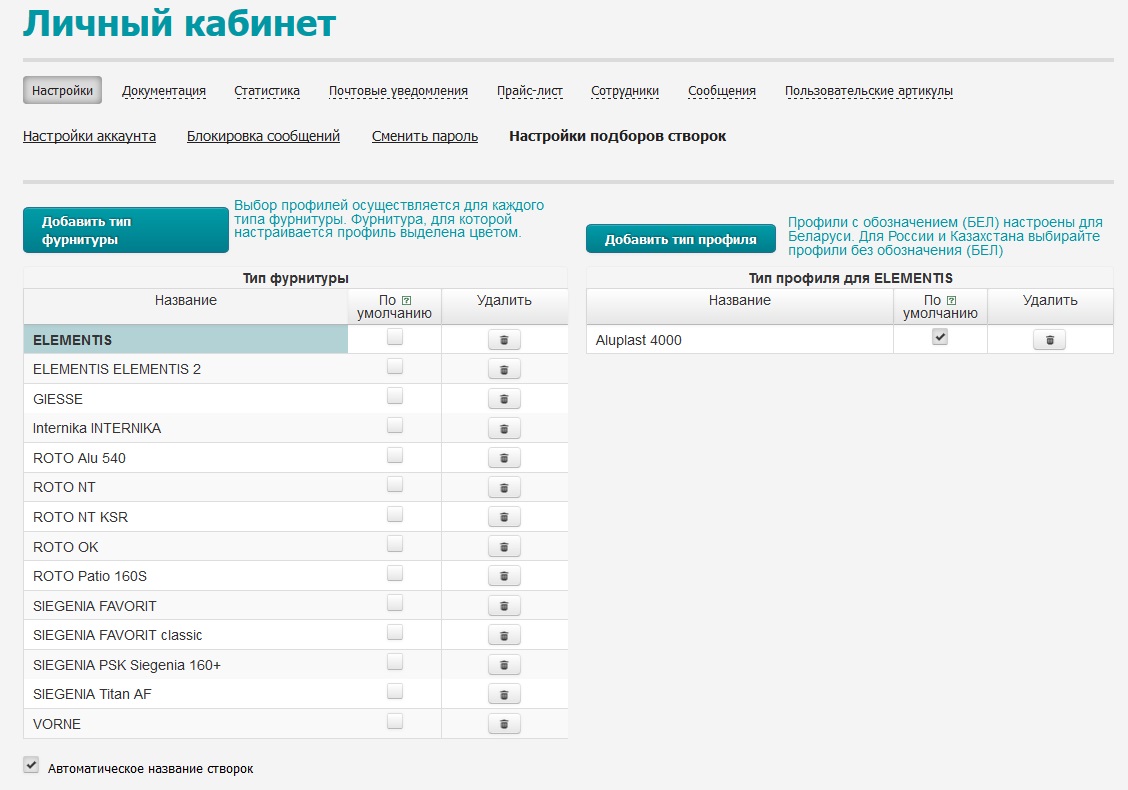1128x790 pixels.
Task: Click trash icon for GIESSE row
Action: pyautogui.click(x=504, y=399)
